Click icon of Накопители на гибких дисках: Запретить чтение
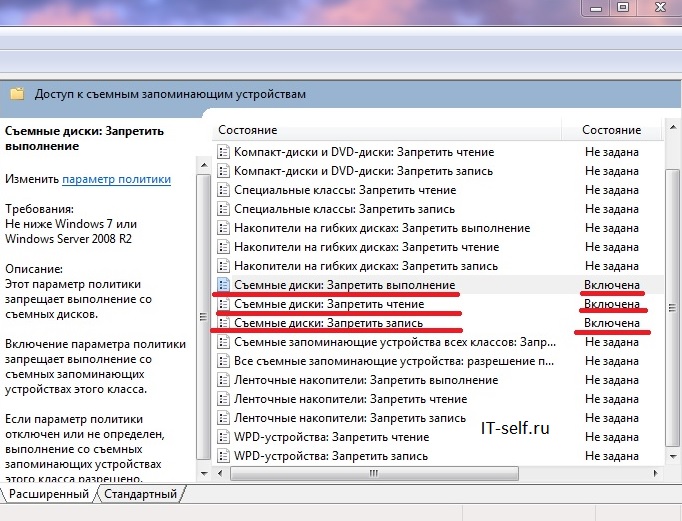The height and width of the screenshot is (521, 682). click(223, 247)
